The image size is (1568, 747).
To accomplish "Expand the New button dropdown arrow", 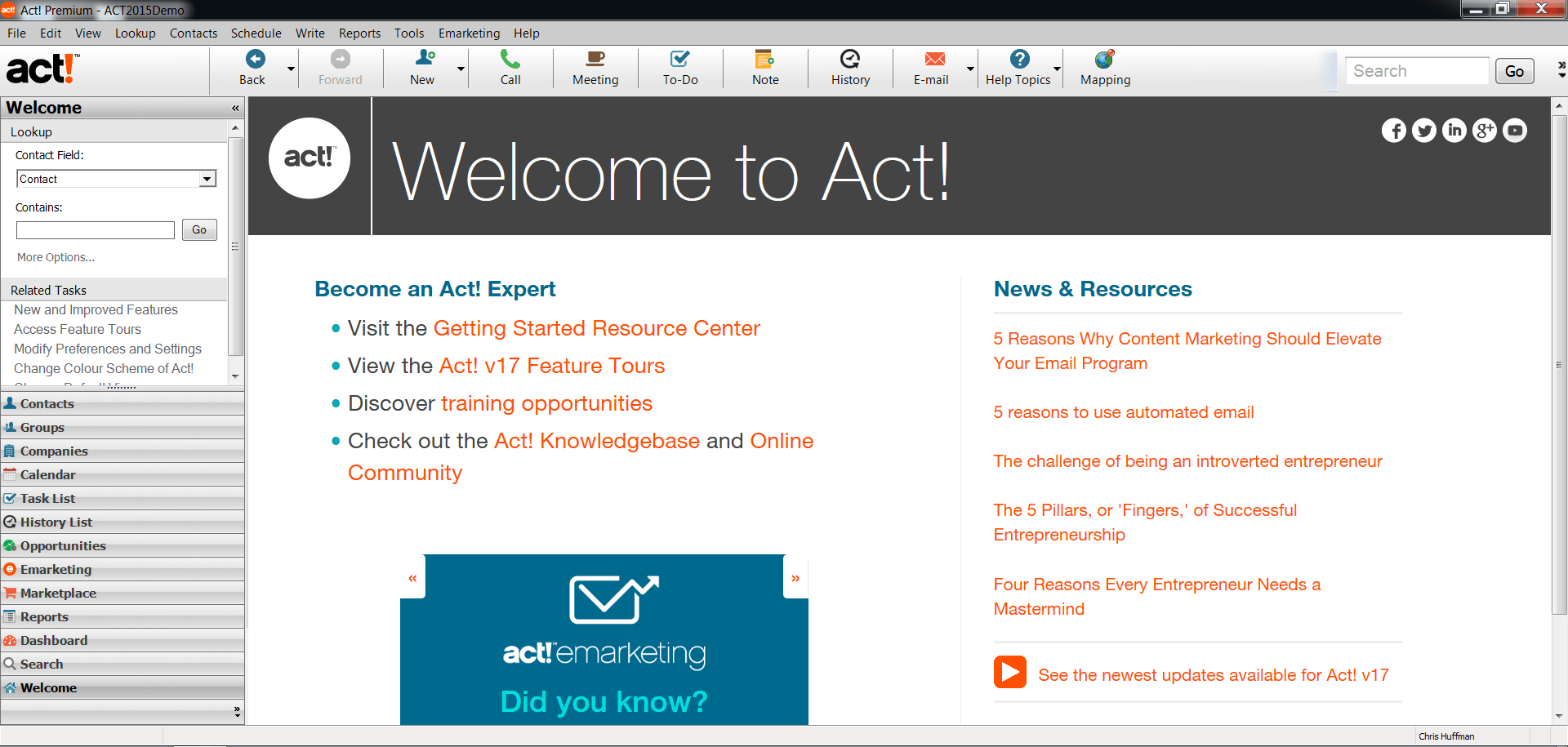I will coord(461,69).
